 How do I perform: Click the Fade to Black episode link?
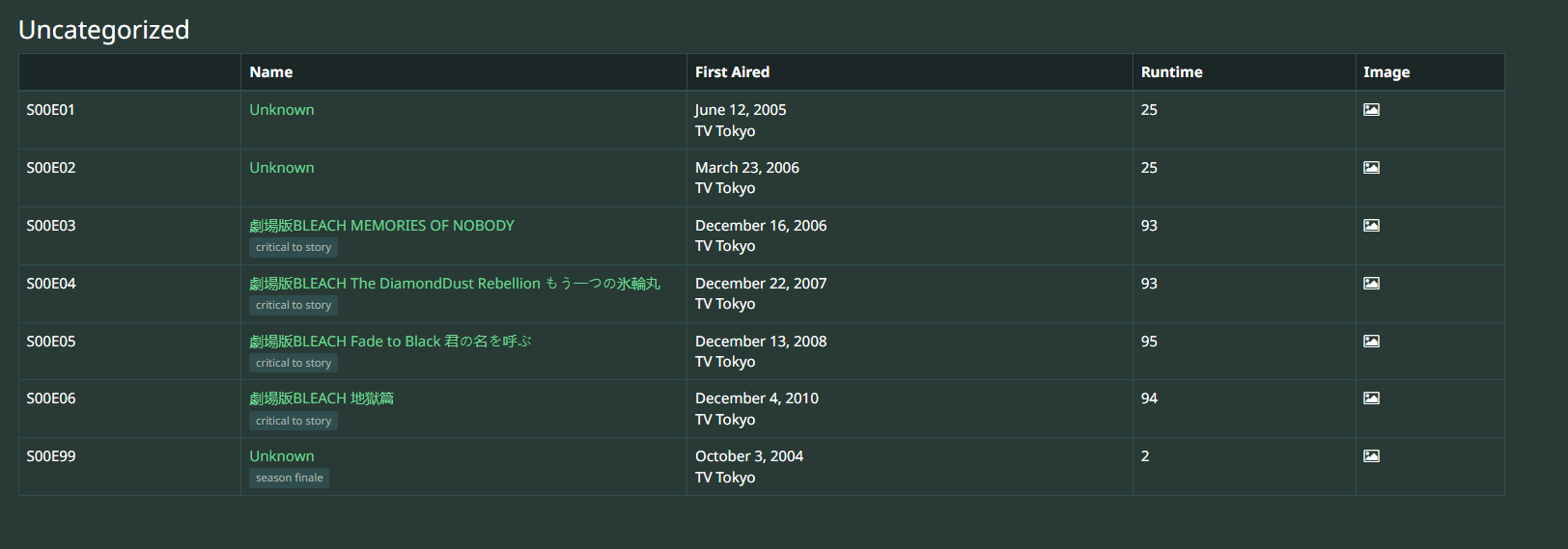(x=390, y=342)
